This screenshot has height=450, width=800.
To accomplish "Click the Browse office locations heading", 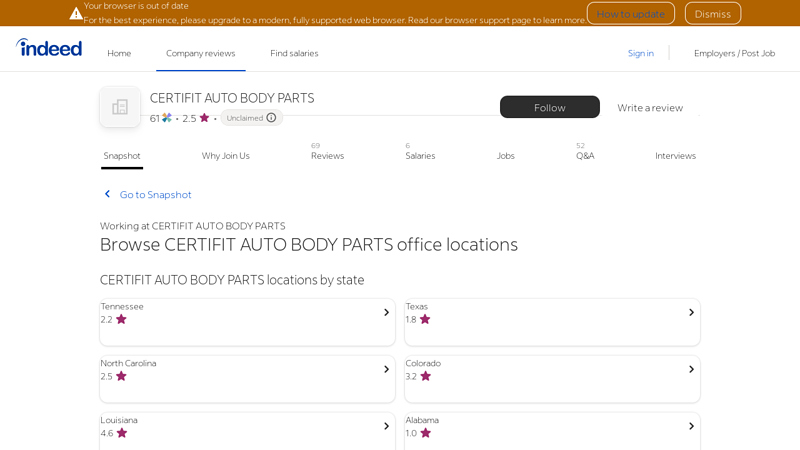I will pos(309,245).
